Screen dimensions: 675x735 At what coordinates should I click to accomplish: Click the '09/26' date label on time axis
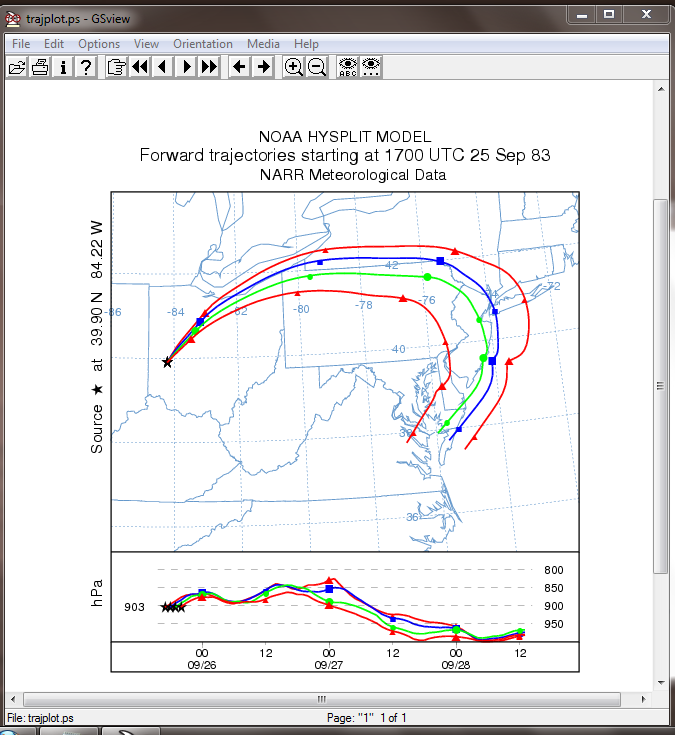click(x=202, y=665)
